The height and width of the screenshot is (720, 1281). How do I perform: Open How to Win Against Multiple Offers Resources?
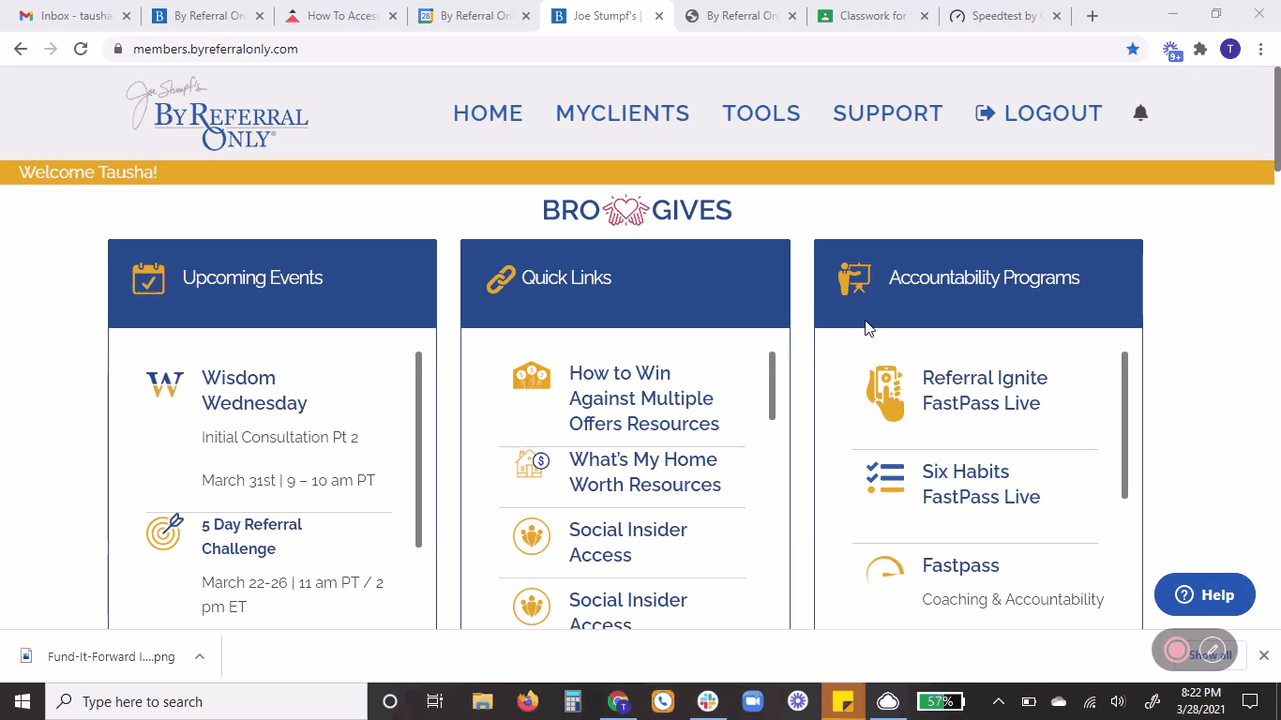[644, 398]
